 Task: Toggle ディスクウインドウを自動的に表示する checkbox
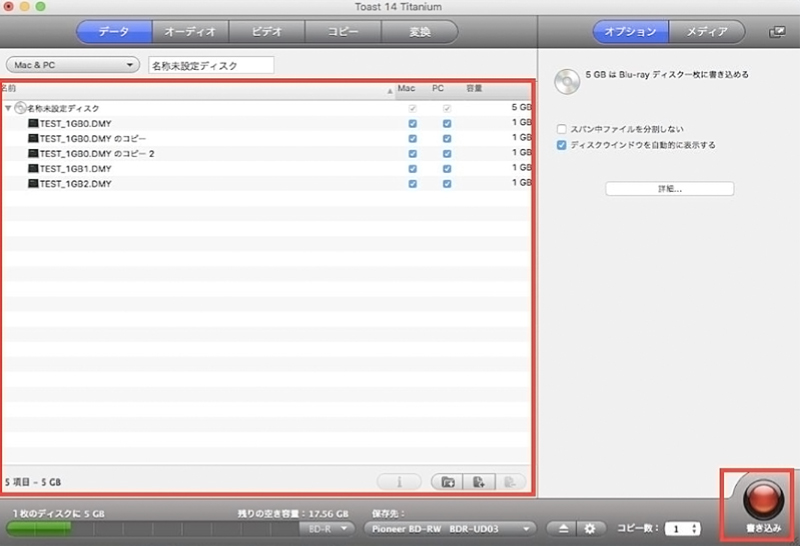(x=562, y=145)
